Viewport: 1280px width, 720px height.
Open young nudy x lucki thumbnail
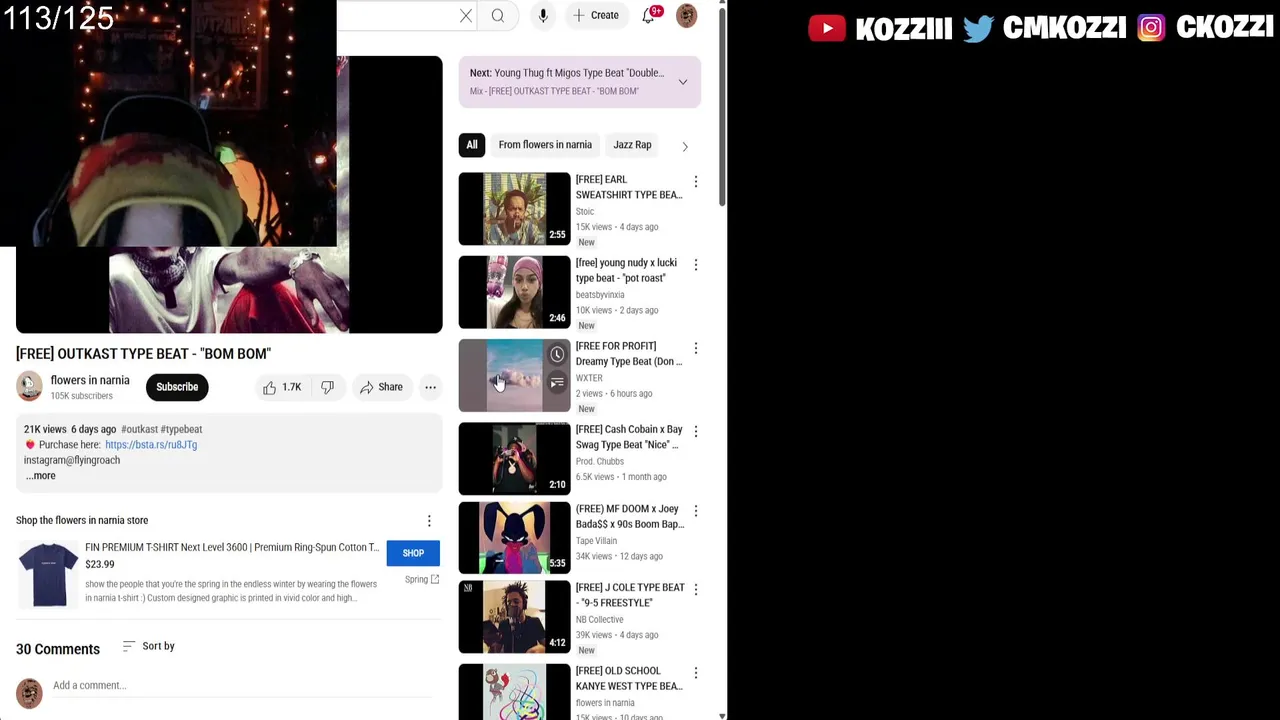(x=514, y=292)
